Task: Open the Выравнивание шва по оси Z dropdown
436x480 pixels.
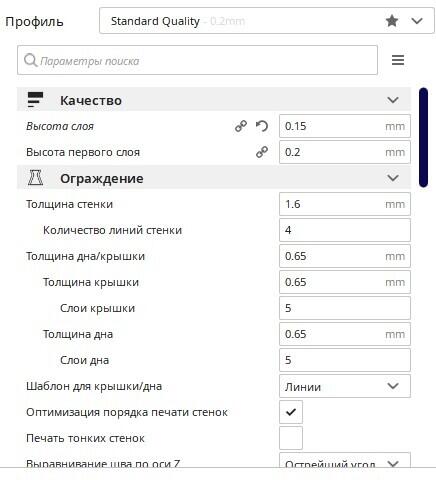Action: (345, 461)
